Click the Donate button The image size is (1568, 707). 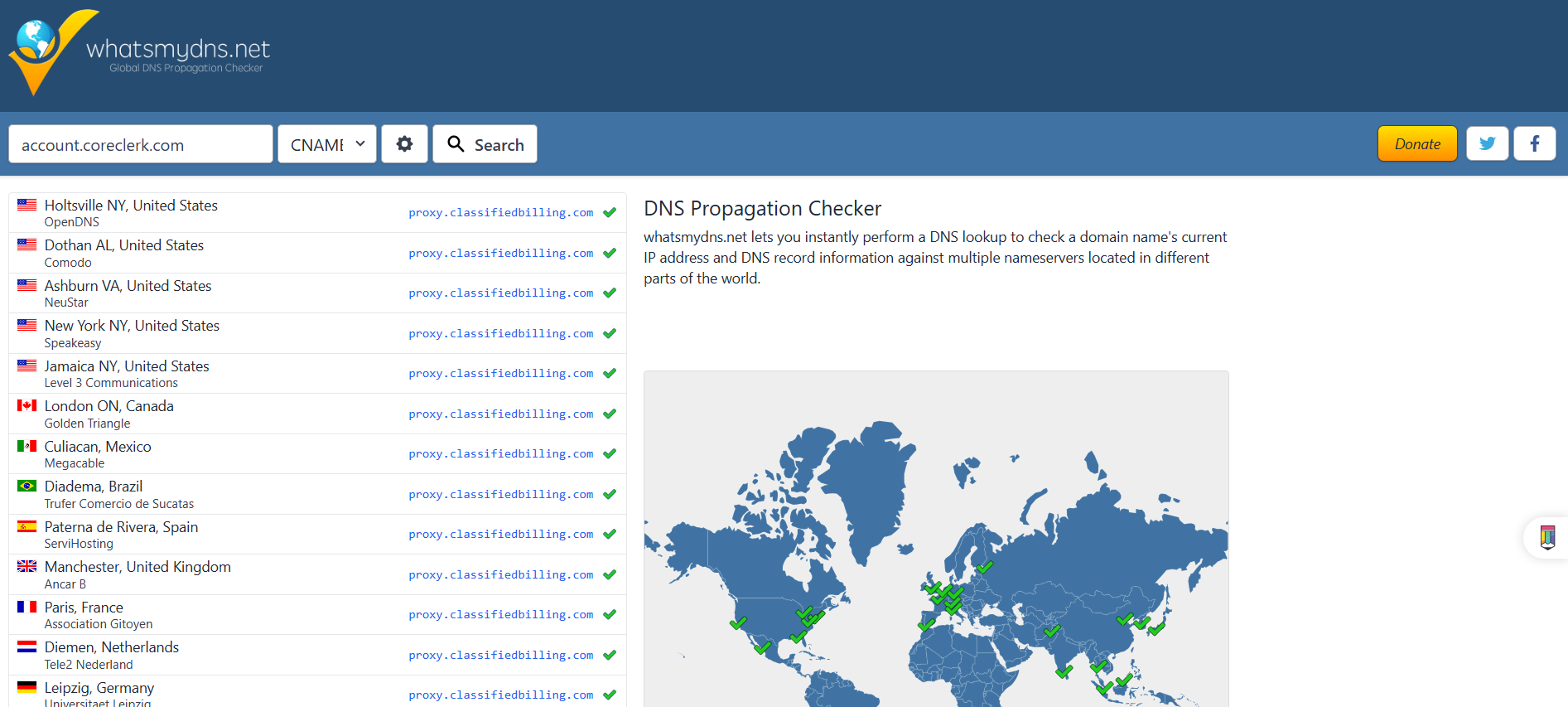click(x=1417, y=143)
